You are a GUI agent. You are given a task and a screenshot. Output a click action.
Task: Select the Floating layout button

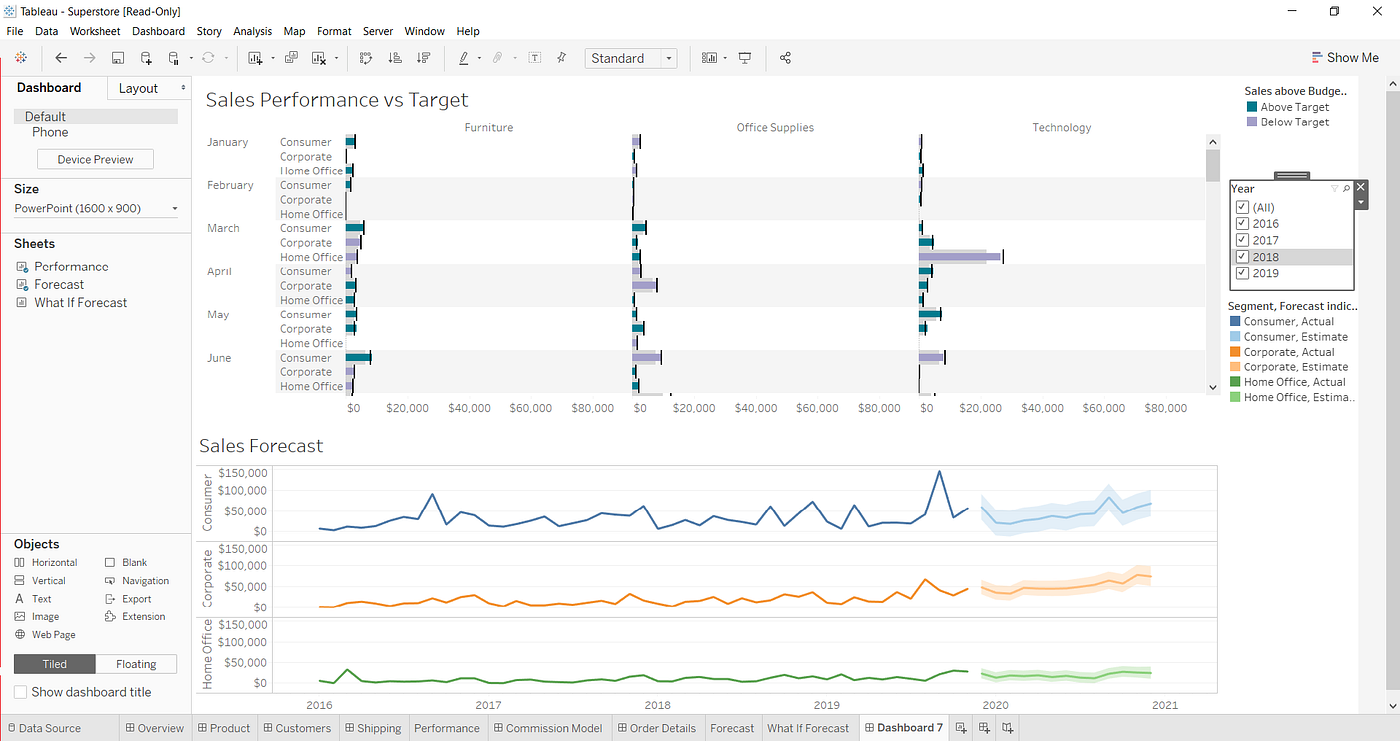pos(136,664)
